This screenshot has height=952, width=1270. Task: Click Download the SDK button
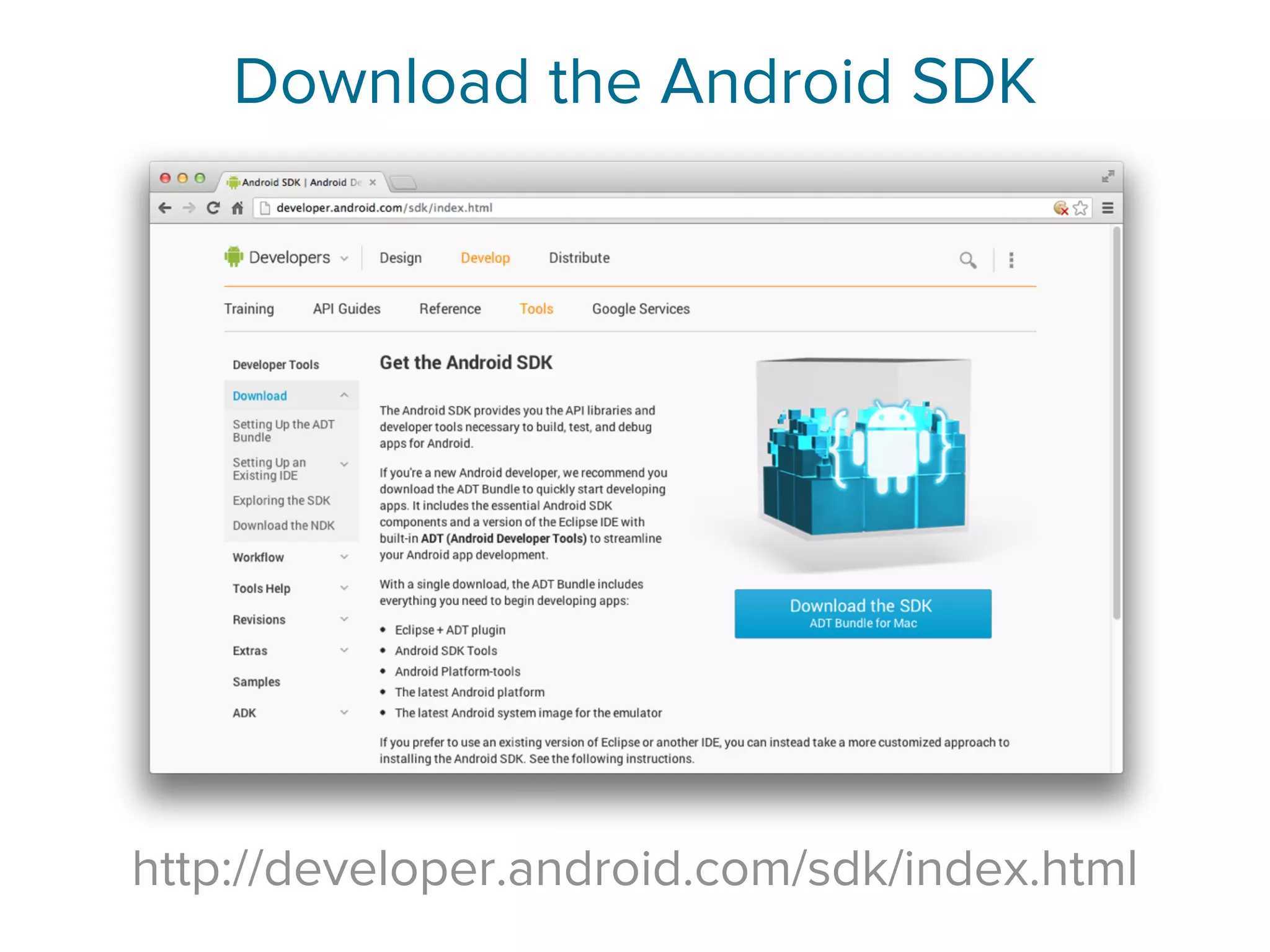863,614
